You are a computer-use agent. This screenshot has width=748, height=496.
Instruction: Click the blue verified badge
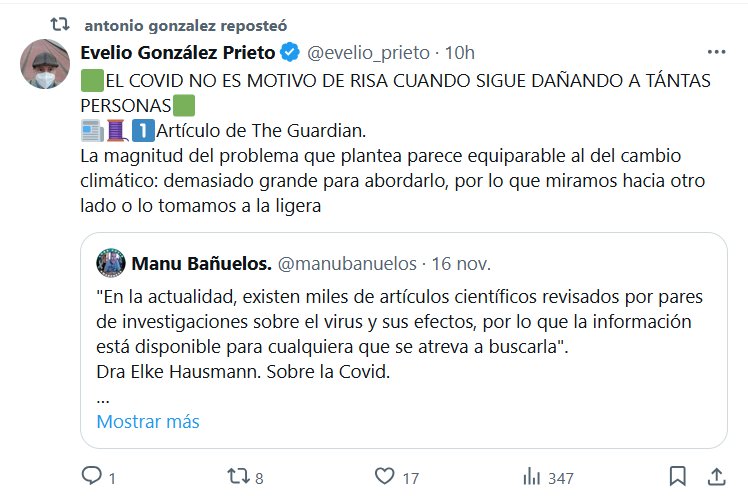tap(288, 52)
